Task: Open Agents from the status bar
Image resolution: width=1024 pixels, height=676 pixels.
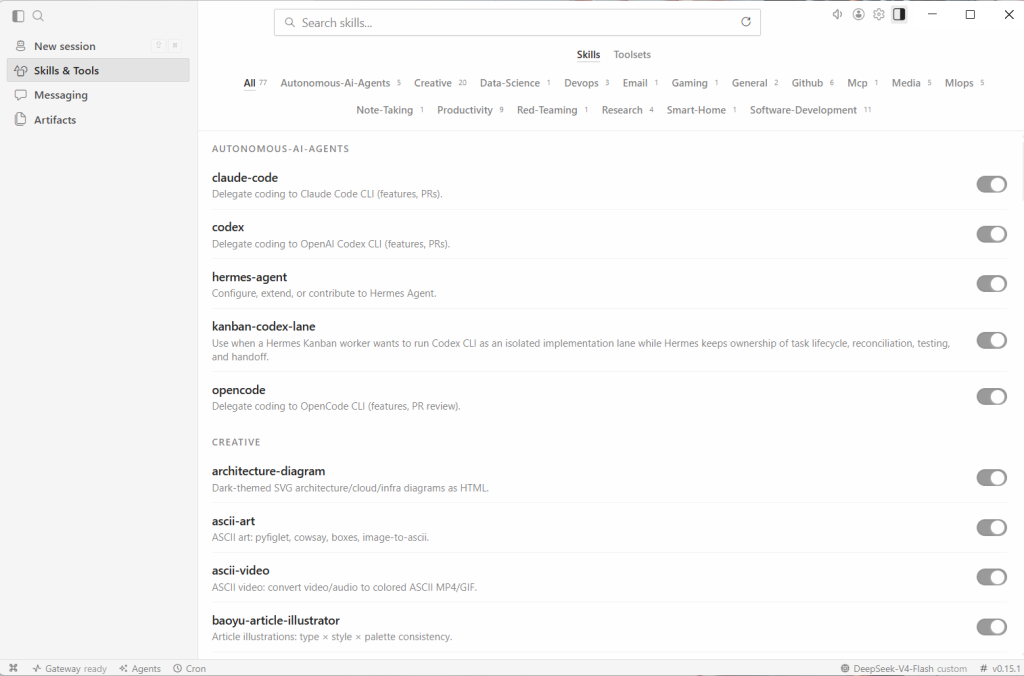Action: click(x=140, y=668)
